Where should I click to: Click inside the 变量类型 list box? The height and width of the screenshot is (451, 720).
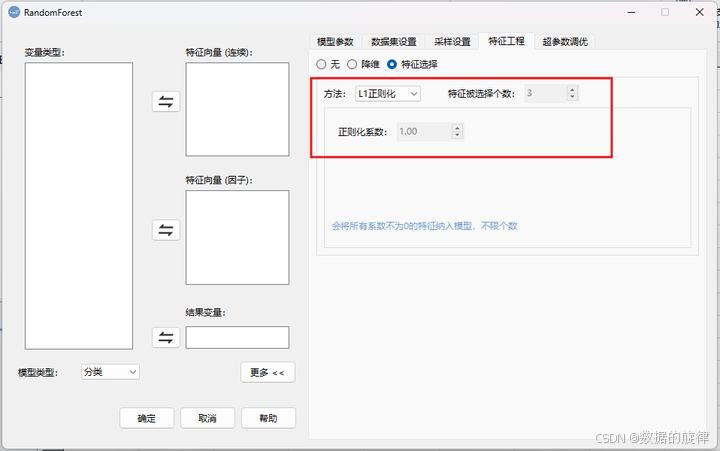79,206
